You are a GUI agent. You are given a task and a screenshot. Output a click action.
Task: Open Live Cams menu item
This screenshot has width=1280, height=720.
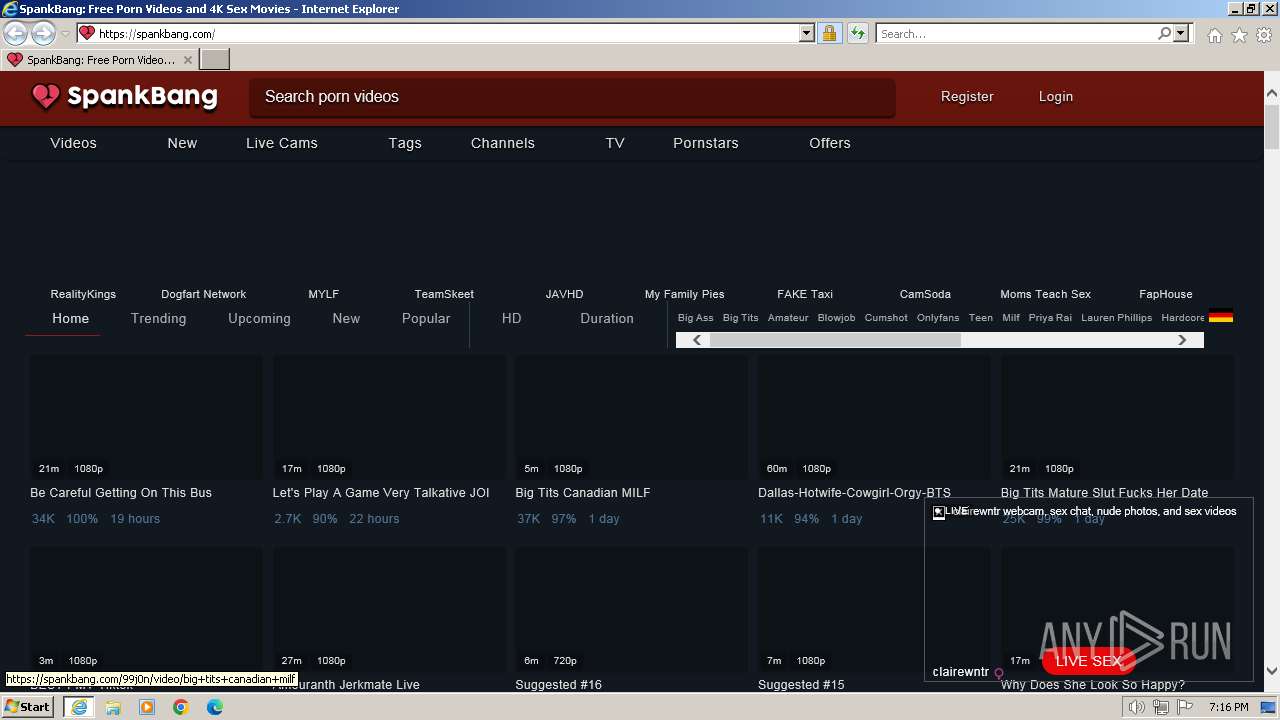[x=282, y=143]
